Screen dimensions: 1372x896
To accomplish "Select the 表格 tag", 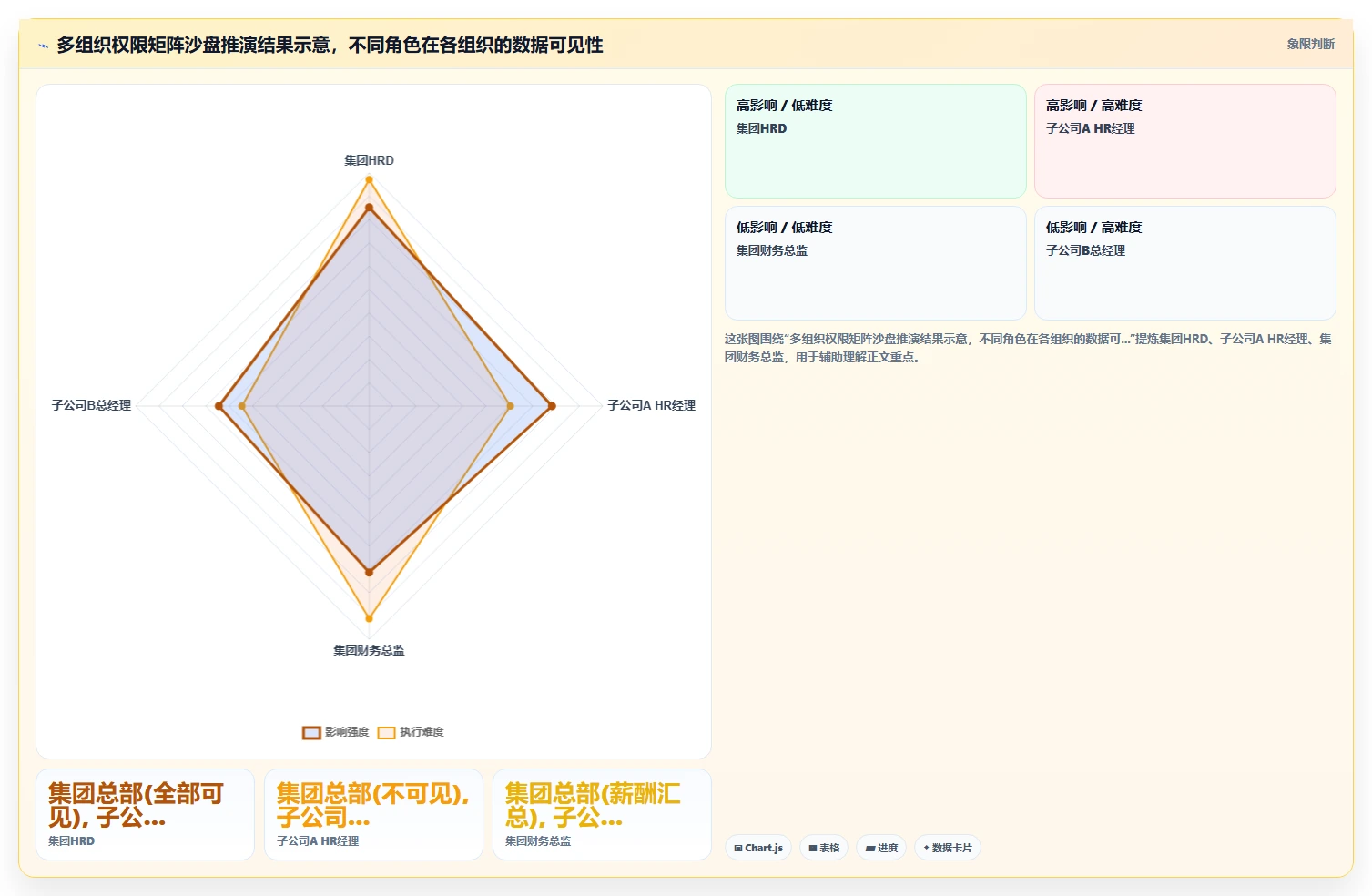I will (x=824, y=848).
